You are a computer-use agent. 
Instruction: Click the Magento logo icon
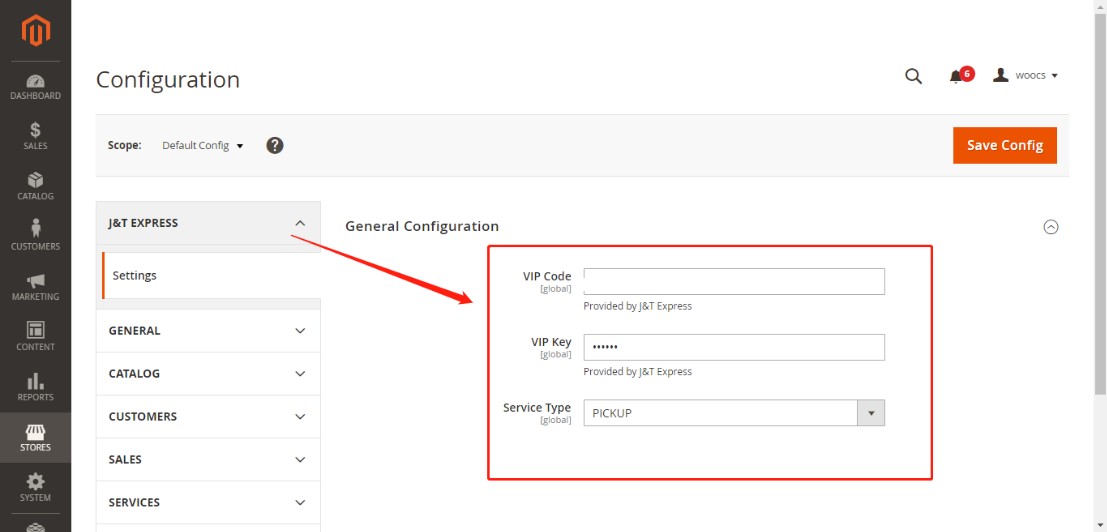tap(35, 30)
